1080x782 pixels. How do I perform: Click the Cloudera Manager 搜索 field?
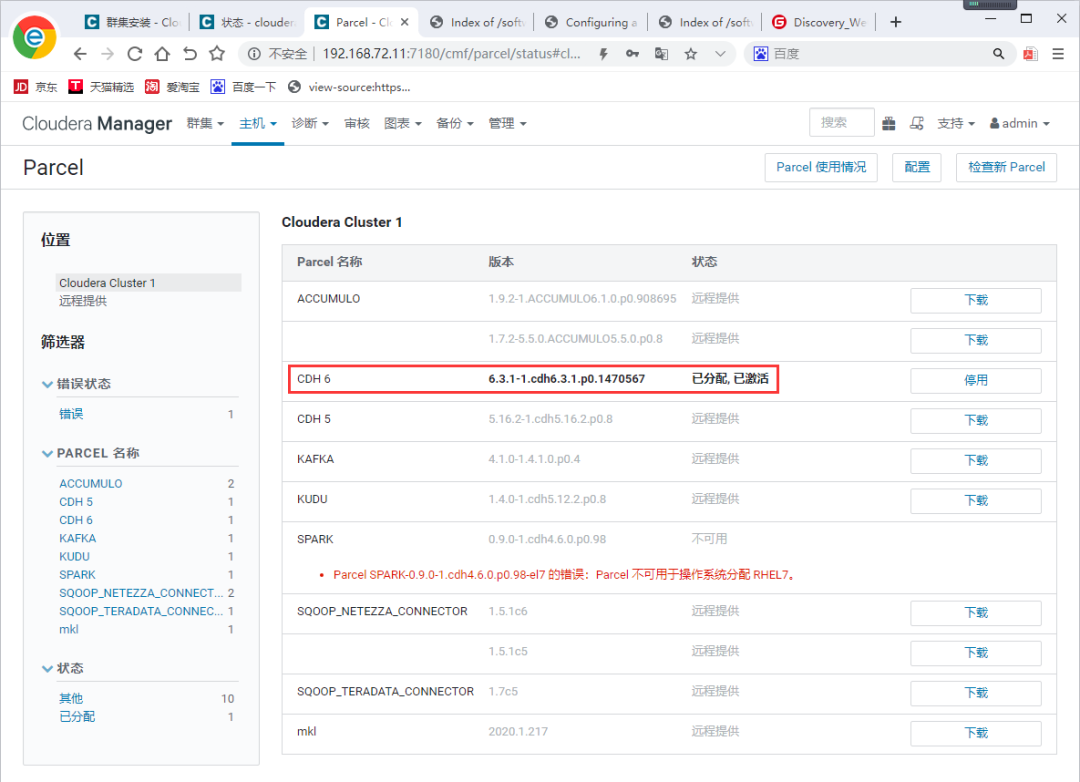click(x=842, y=123)
